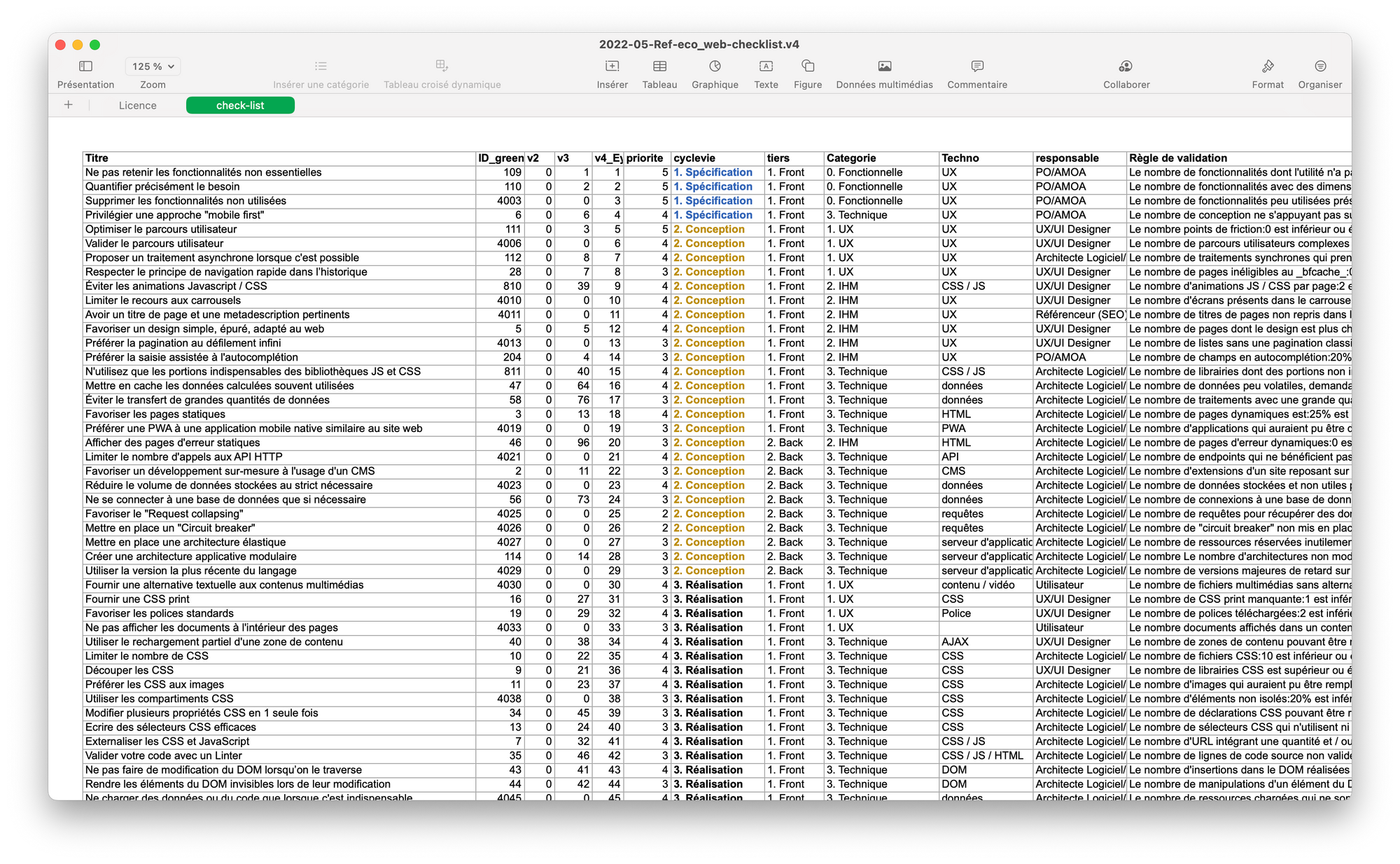The width and height of the screenshot is (1400, 864).
Task: Click cell 'Favoriser les polices standards'
Action: coord(279,613)
